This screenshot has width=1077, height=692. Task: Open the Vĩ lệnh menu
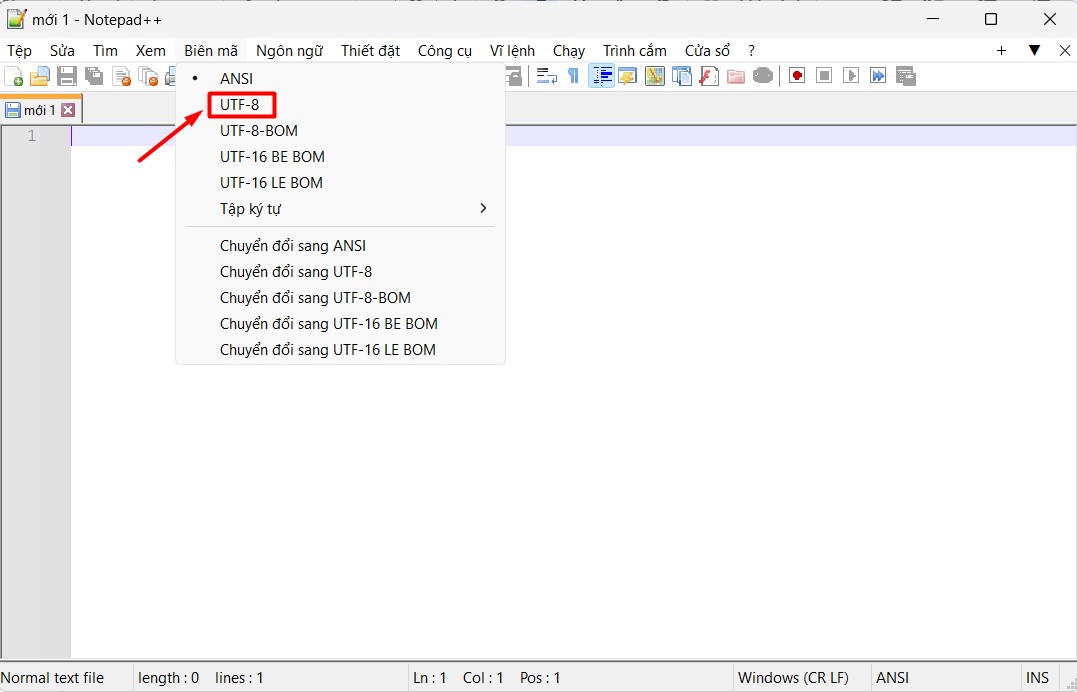[x=512, y=51]
